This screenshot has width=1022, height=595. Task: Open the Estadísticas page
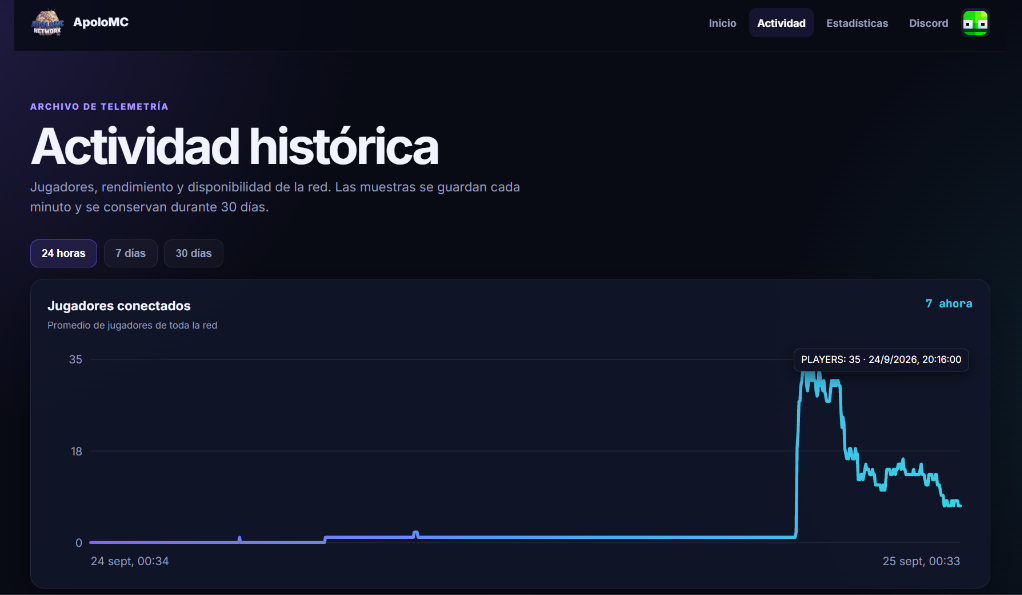tap(857, 23)
